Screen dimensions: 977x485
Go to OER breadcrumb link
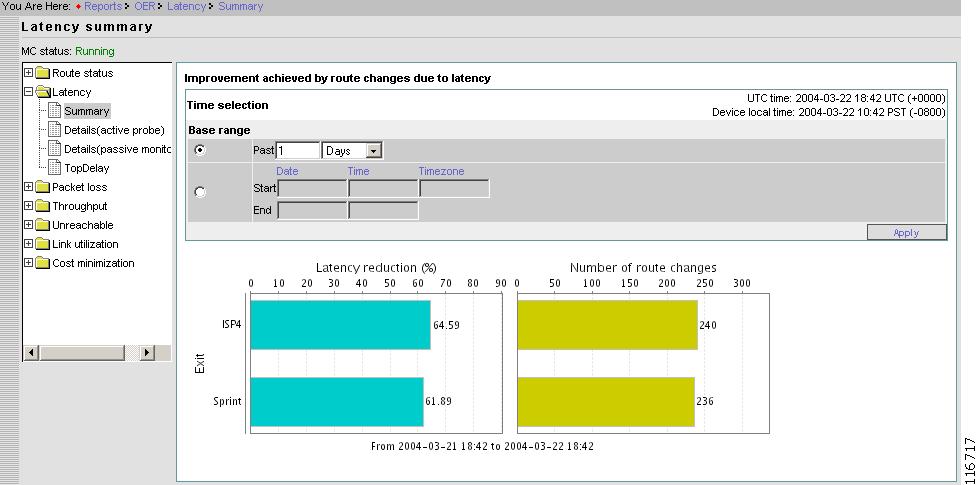coord(145,6)
